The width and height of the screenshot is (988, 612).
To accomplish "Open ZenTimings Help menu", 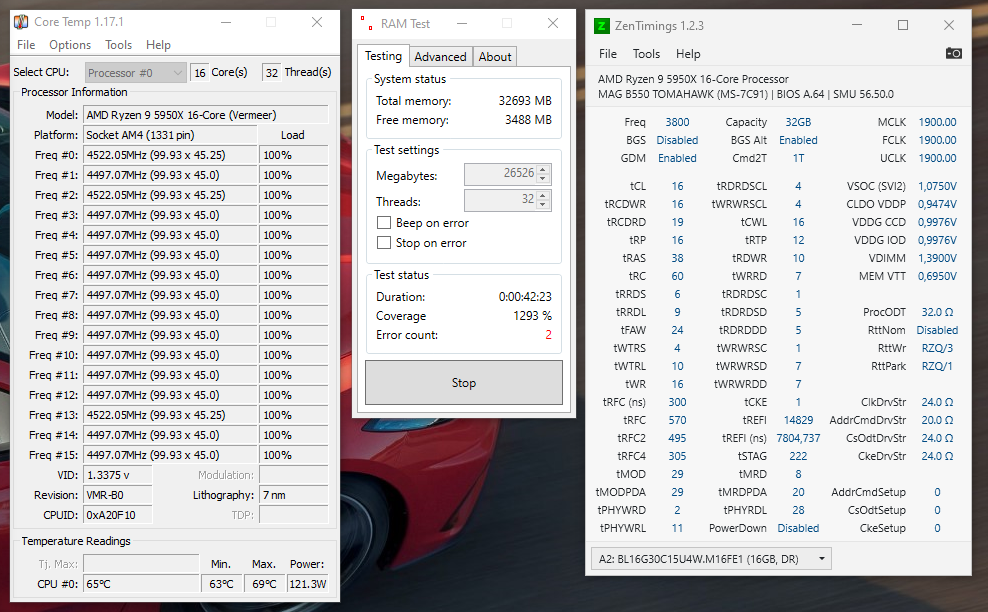I will [688, 54].
